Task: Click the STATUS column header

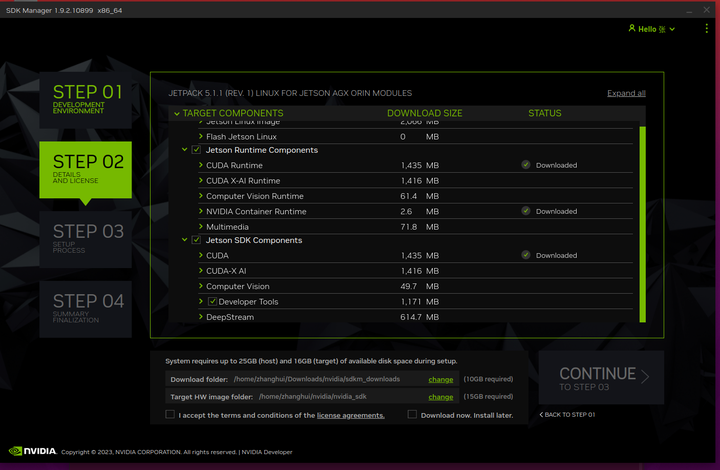Action: (x=545, y=113)
